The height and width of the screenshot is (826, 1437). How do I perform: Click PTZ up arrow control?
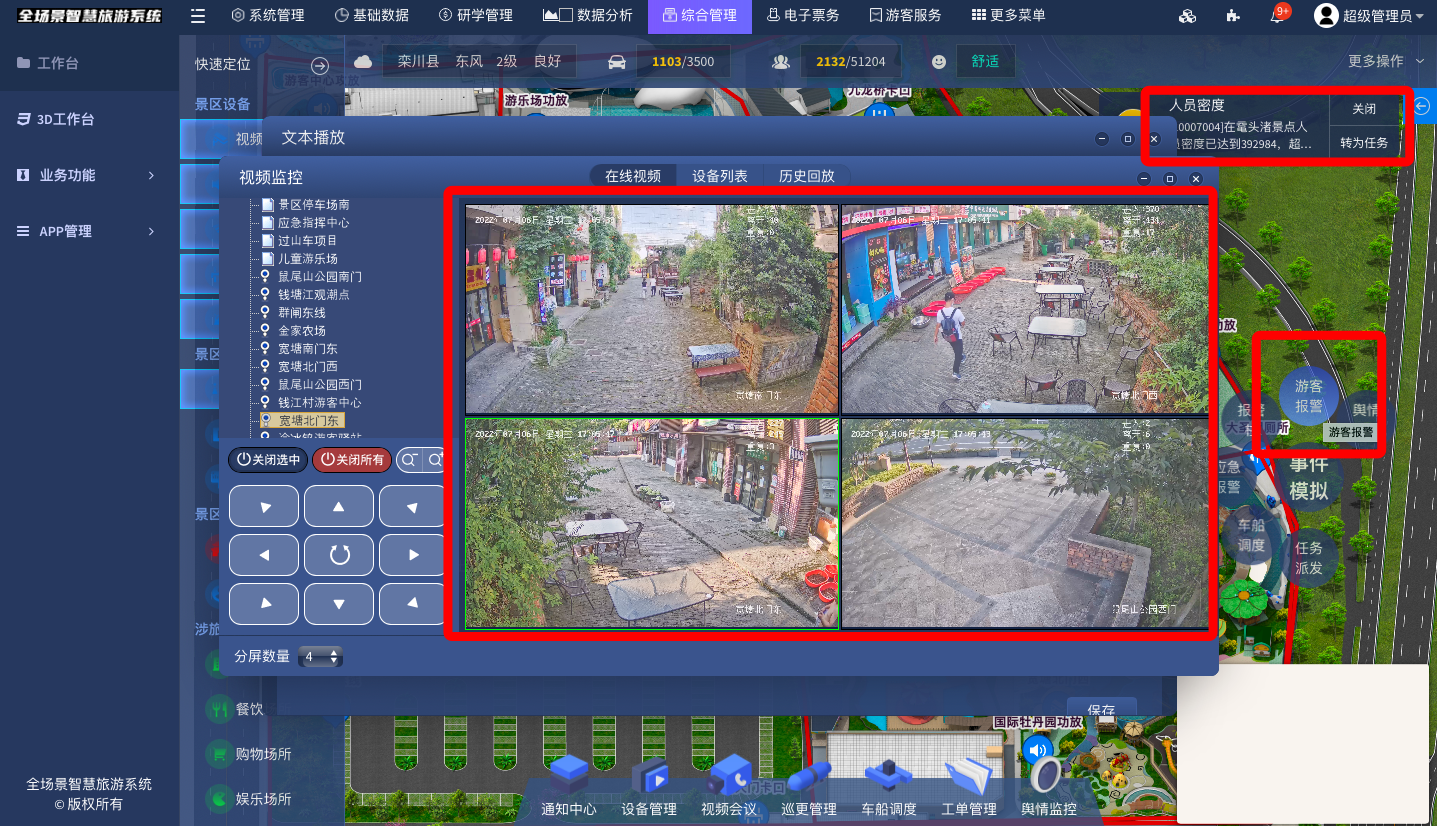tap(339, 506)
